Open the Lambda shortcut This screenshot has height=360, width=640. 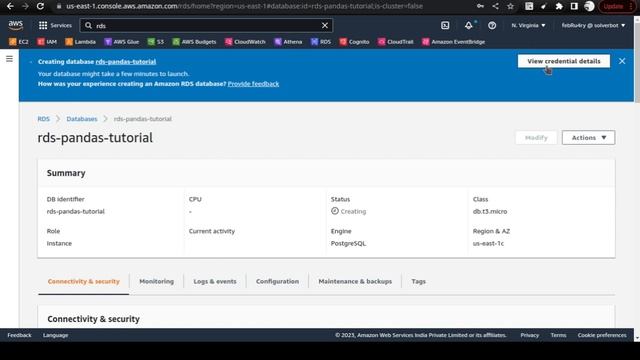click(x=81, y=42)
